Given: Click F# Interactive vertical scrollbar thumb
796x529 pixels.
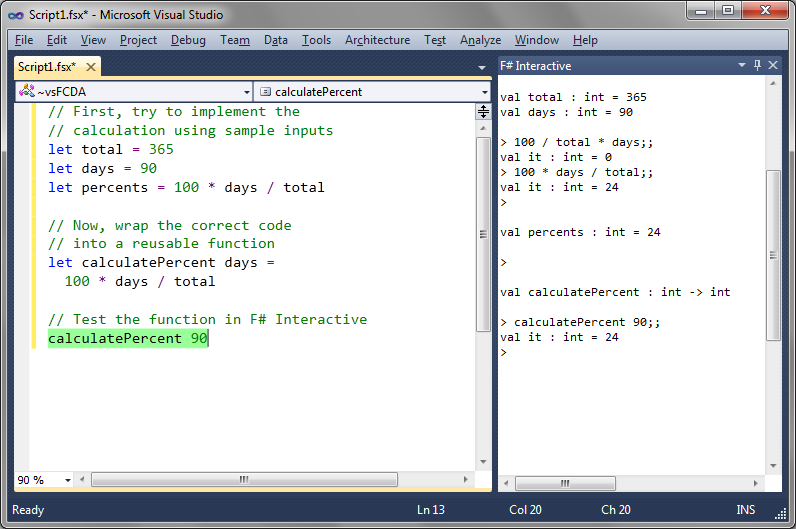Looking at the screenshot, I should click(x=773, y=255).
